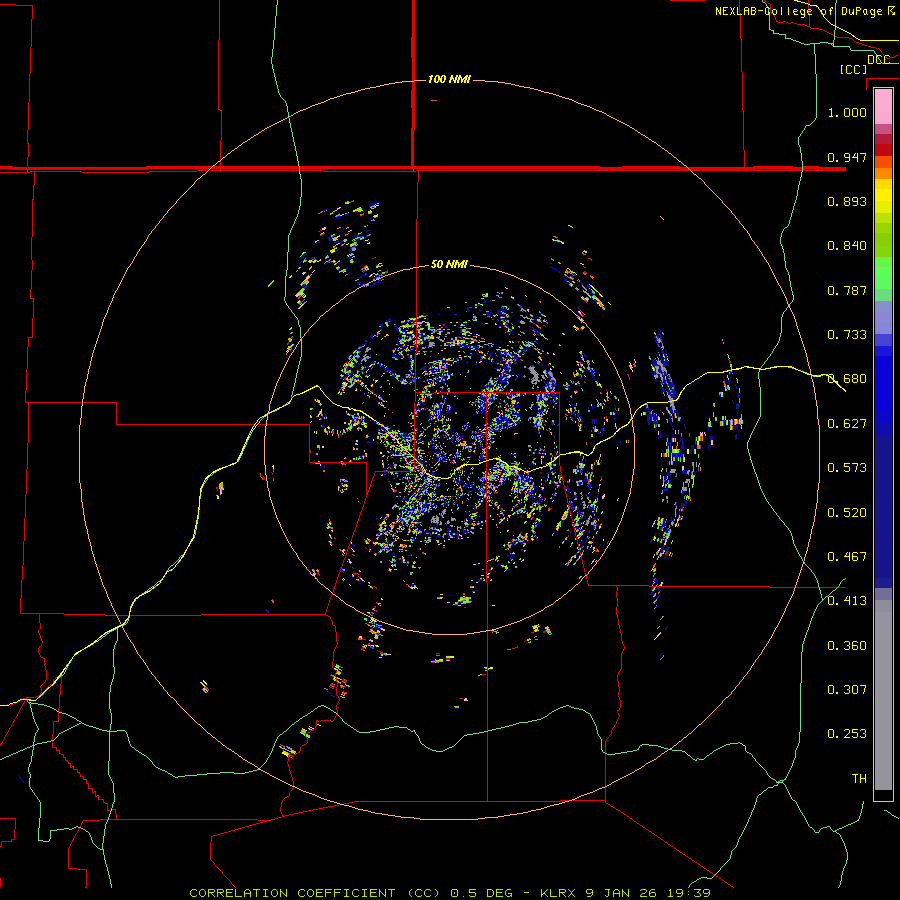Screen dimensions: 900x900
Task: Pick the large gray segment of the color bar
Action: click(883, 695)
